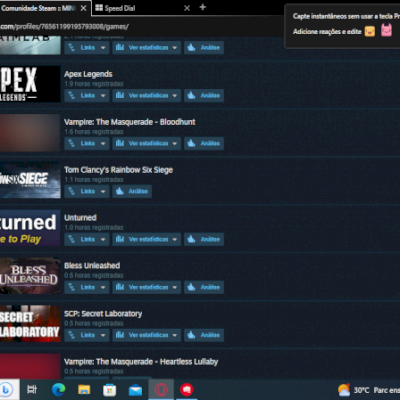Viewport: 400px width, 400px height.
Task: Click the Heartless Lullaby game thumbnail
Action: click(x=30, y=366)
